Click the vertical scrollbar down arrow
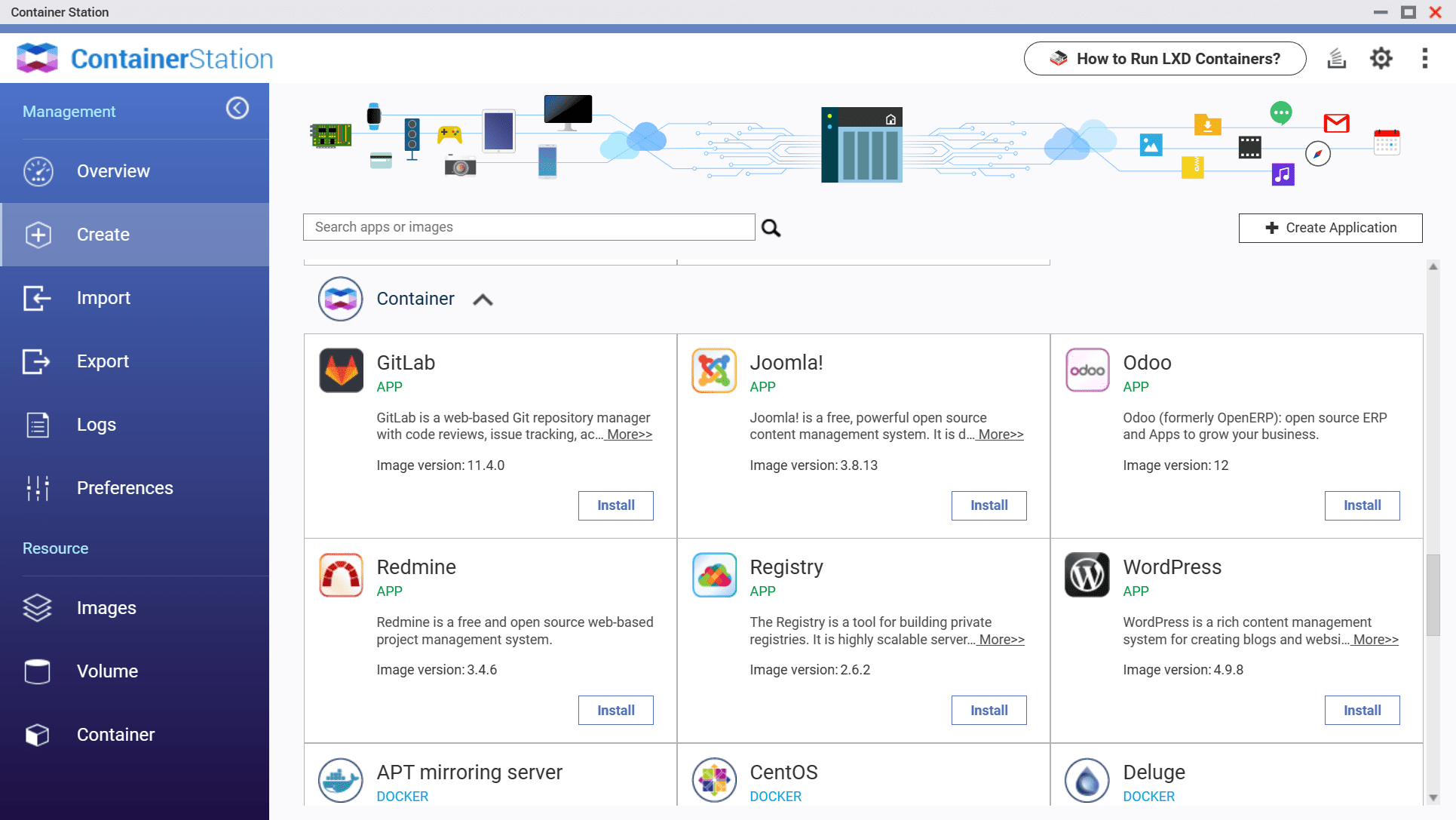The width and height of the screenshot is (1456, 820). point(1433,797)
